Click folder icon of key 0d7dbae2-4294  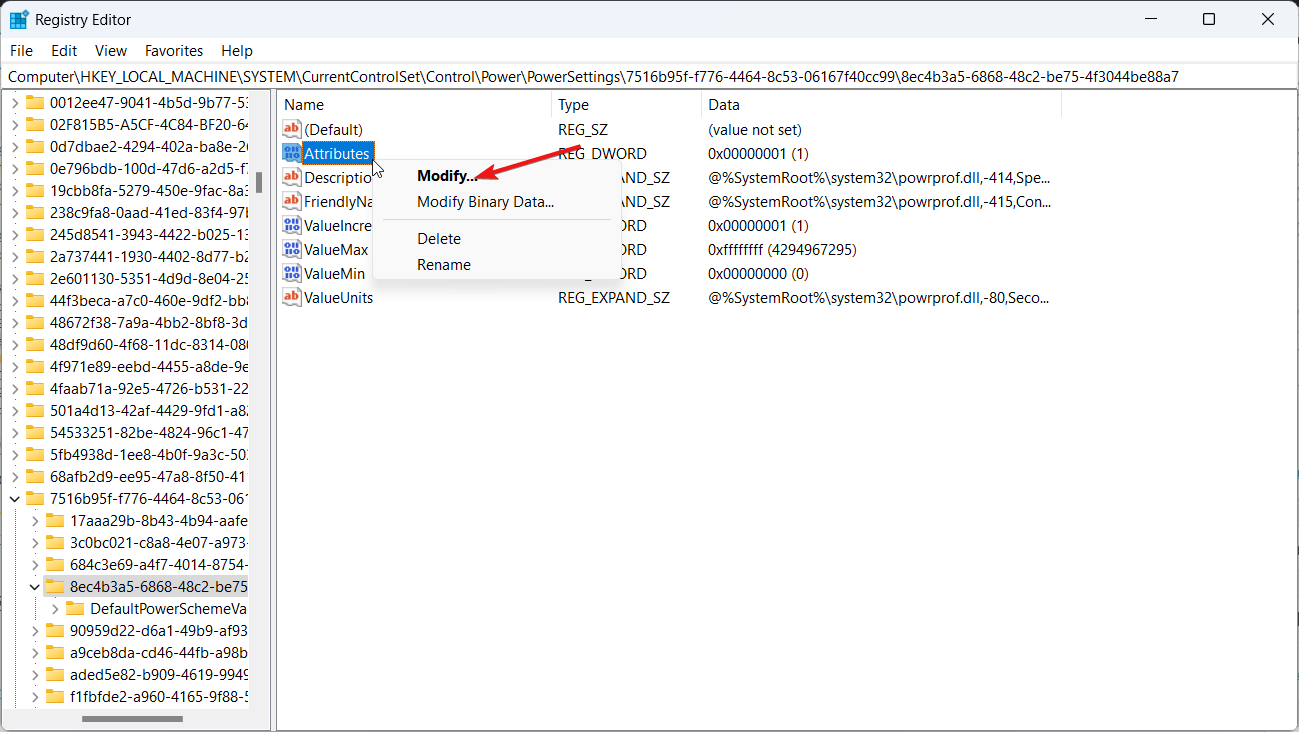click(35, 146)
